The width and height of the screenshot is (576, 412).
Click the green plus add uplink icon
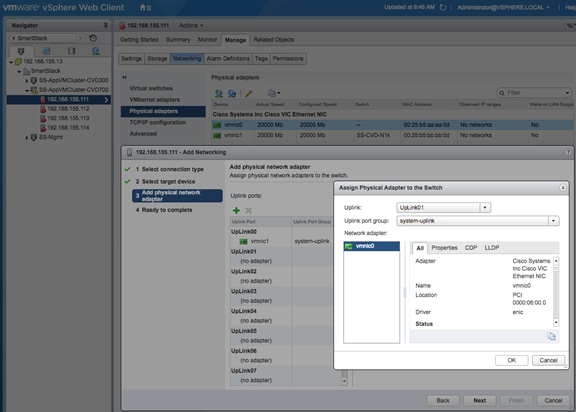click(x=236, y=210)
